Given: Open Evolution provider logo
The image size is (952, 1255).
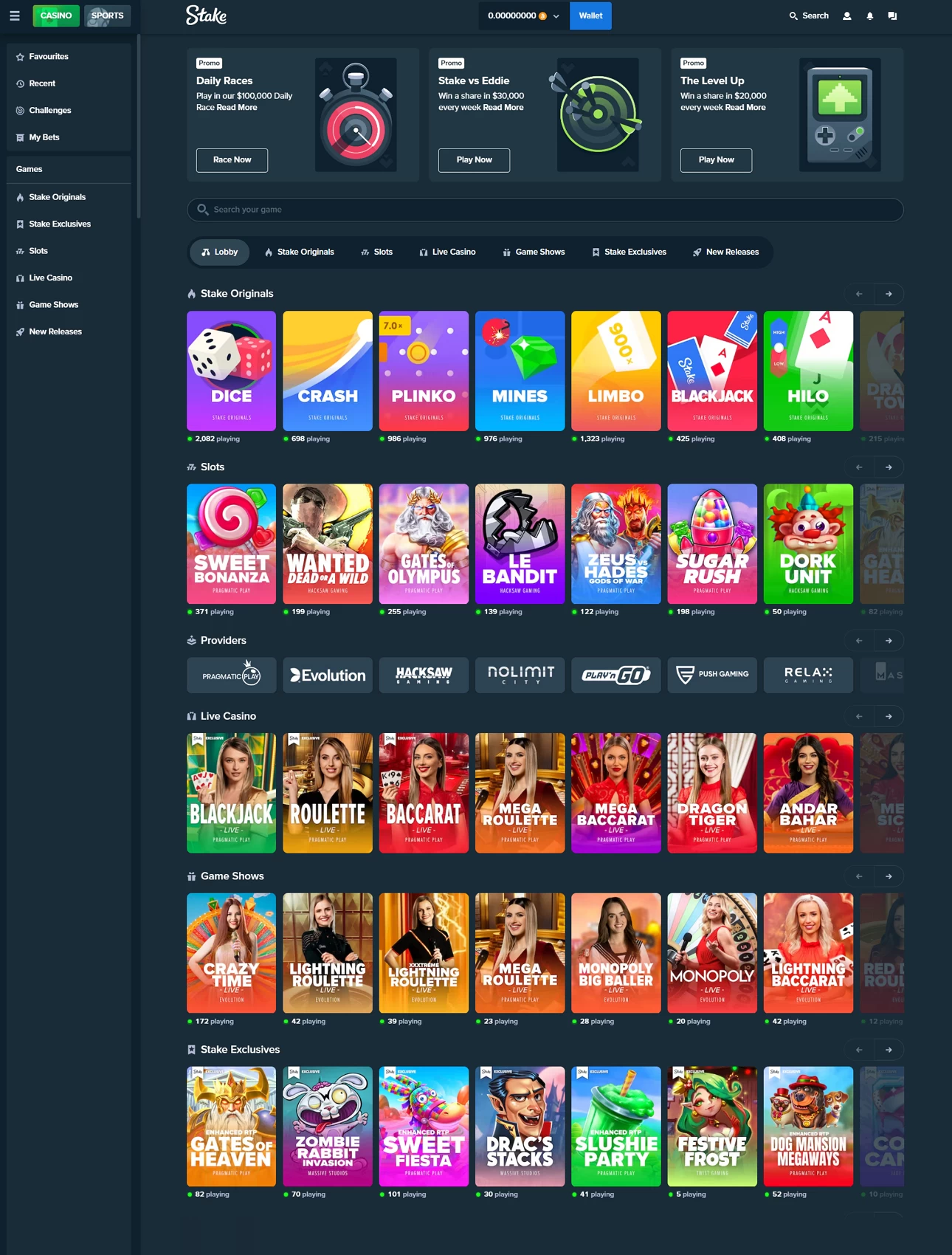Looking at the screenshot, I should 328,675.
